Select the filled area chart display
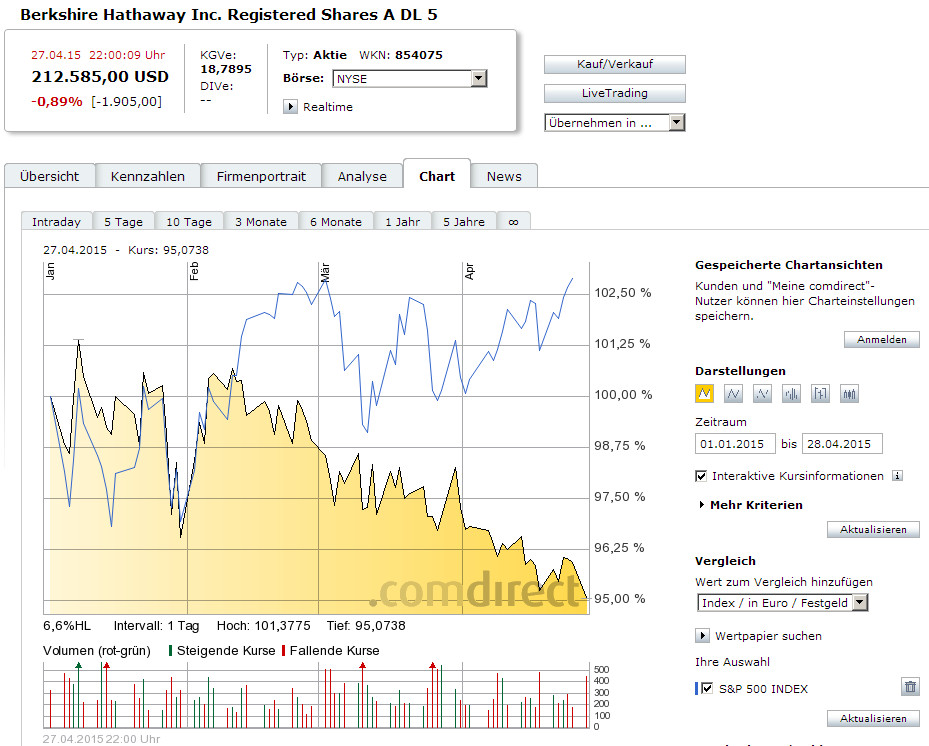 [704, 393]
